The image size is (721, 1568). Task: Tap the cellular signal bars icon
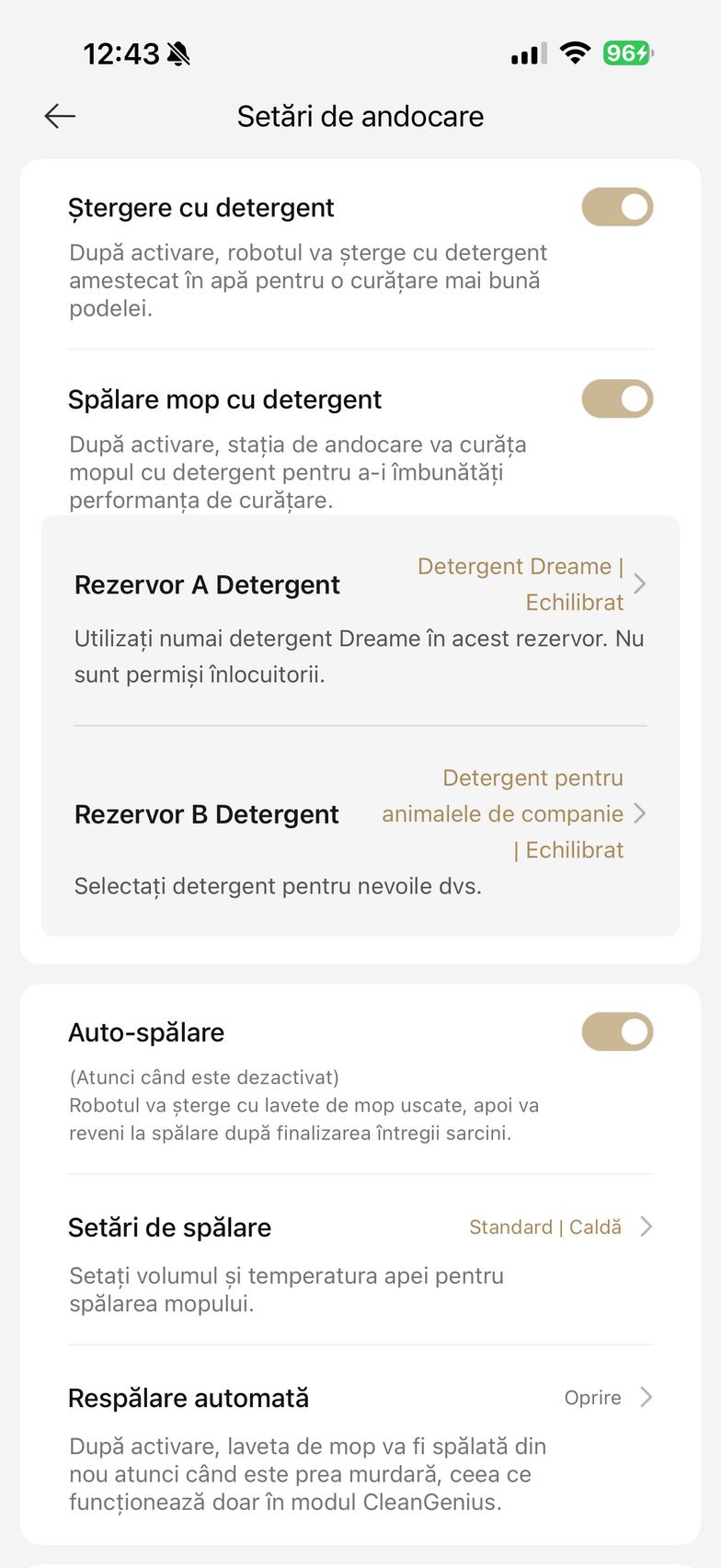click(528, 54)
